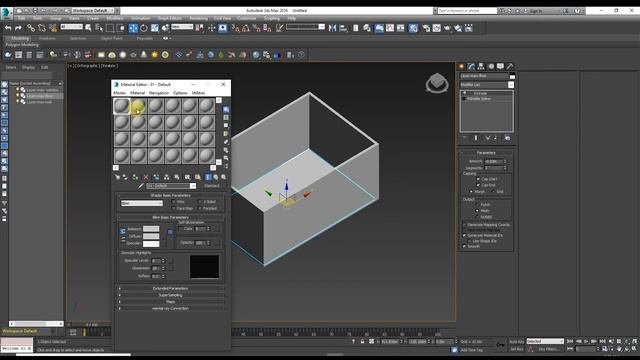Viewport: 640px width, 360px height.
Task: Expand the Maps rollout
Action: click(171, 302)
